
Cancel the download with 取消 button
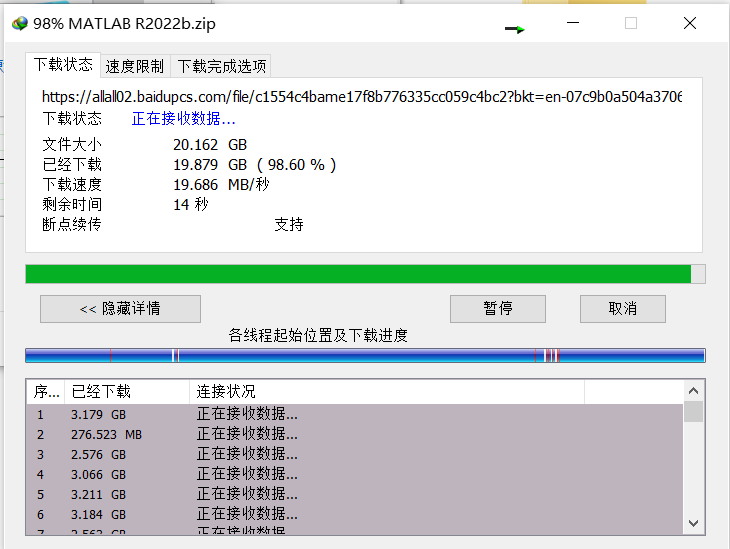click(x=622, y=309)
